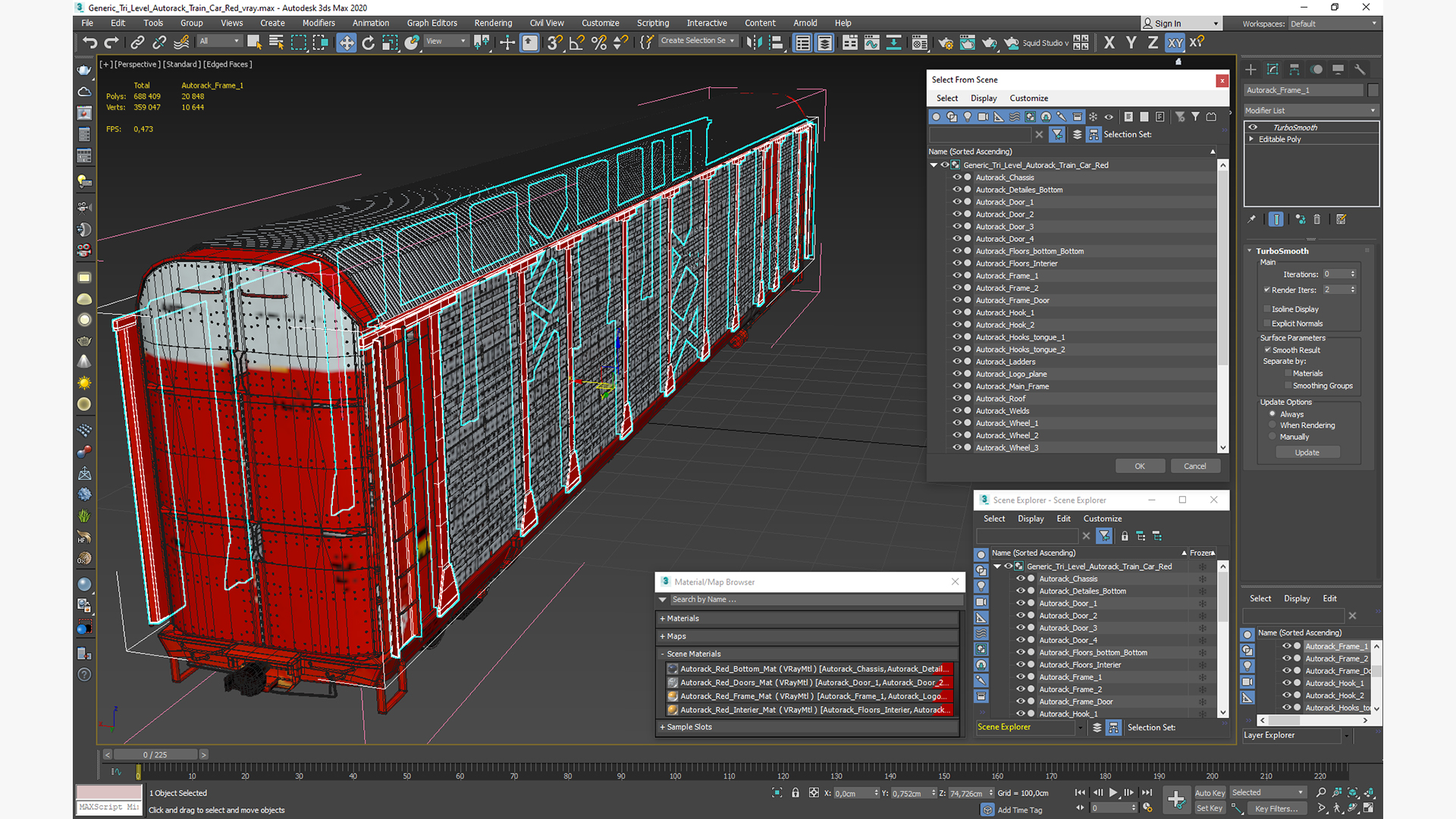Select the Manually update option
The image size is (1456, 819).
coord(1272,437)
